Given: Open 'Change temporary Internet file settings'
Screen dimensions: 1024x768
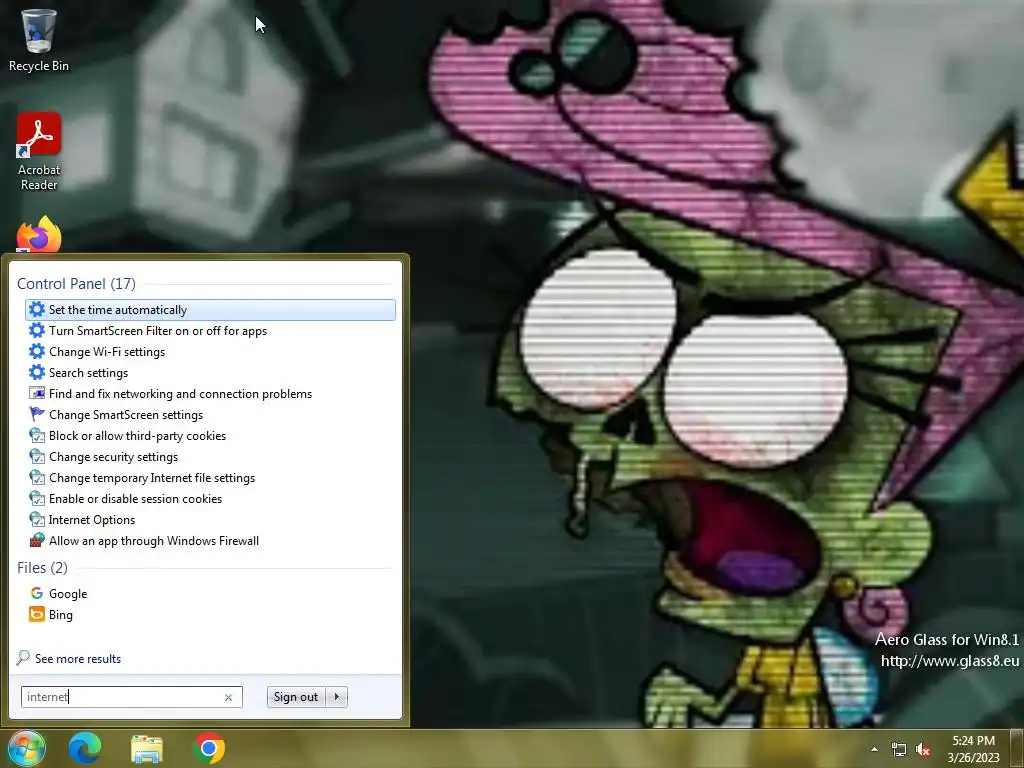Looking at the screenshot, I should pyautogui.click(x=152, y=478).
